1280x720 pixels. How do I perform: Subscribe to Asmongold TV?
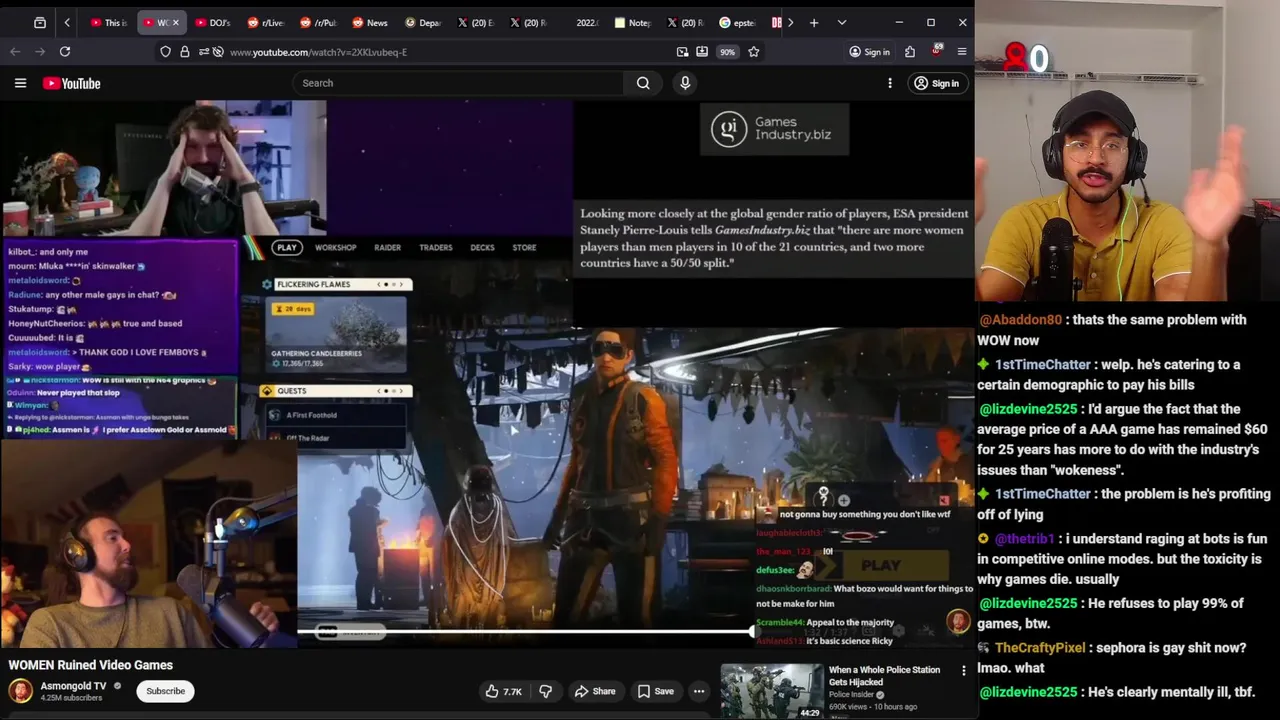coord(166,691)
